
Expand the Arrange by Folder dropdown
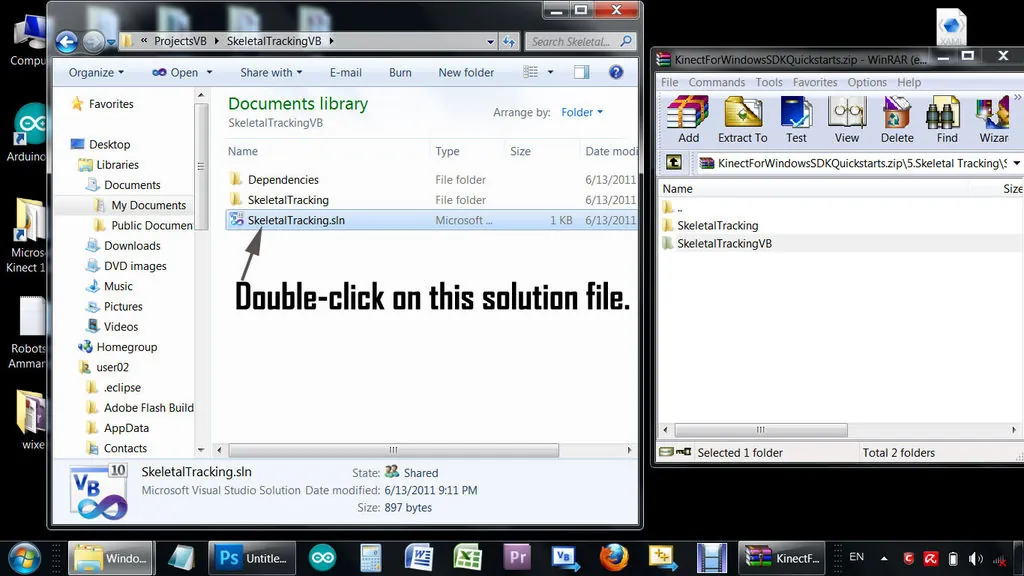581,113
